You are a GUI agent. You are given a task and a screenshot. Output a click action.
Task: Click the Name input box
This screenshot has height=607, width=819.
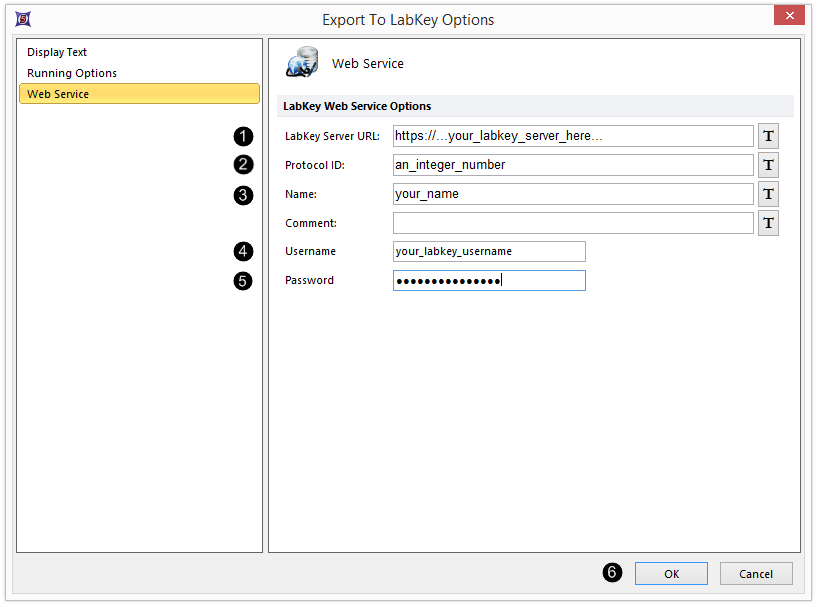573,194
